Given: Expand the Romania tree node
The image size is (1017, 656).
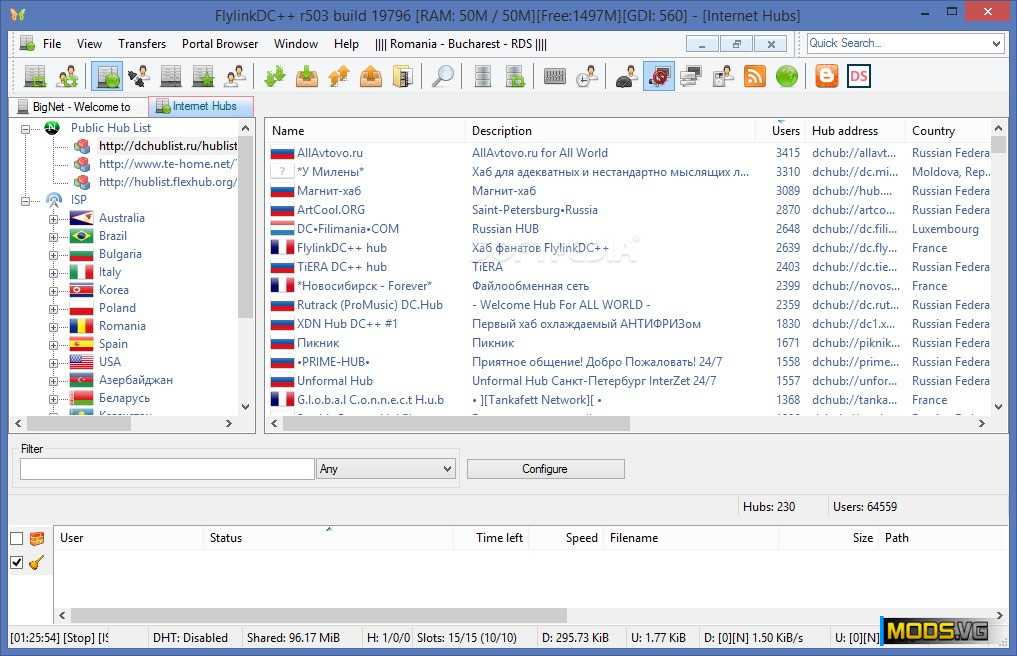Looking at the screenshot, I should (54, 326).
